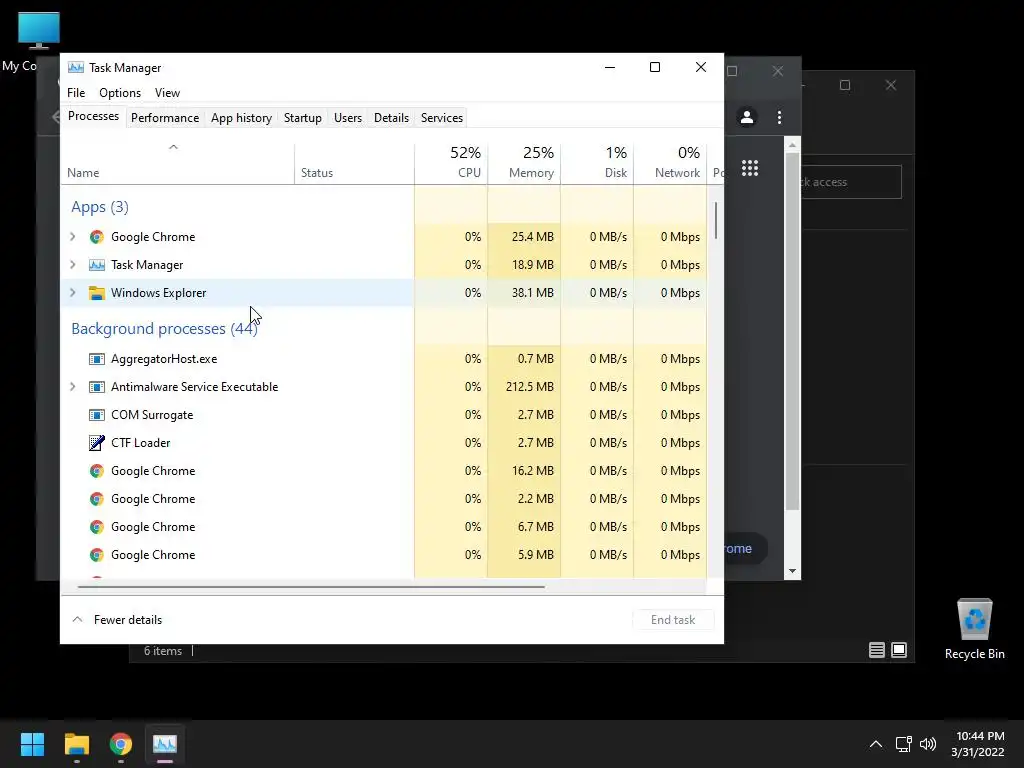The image size is (1024, 768).
Task: Click the Background processes (44) heading
Action: [x=164, y=328]
